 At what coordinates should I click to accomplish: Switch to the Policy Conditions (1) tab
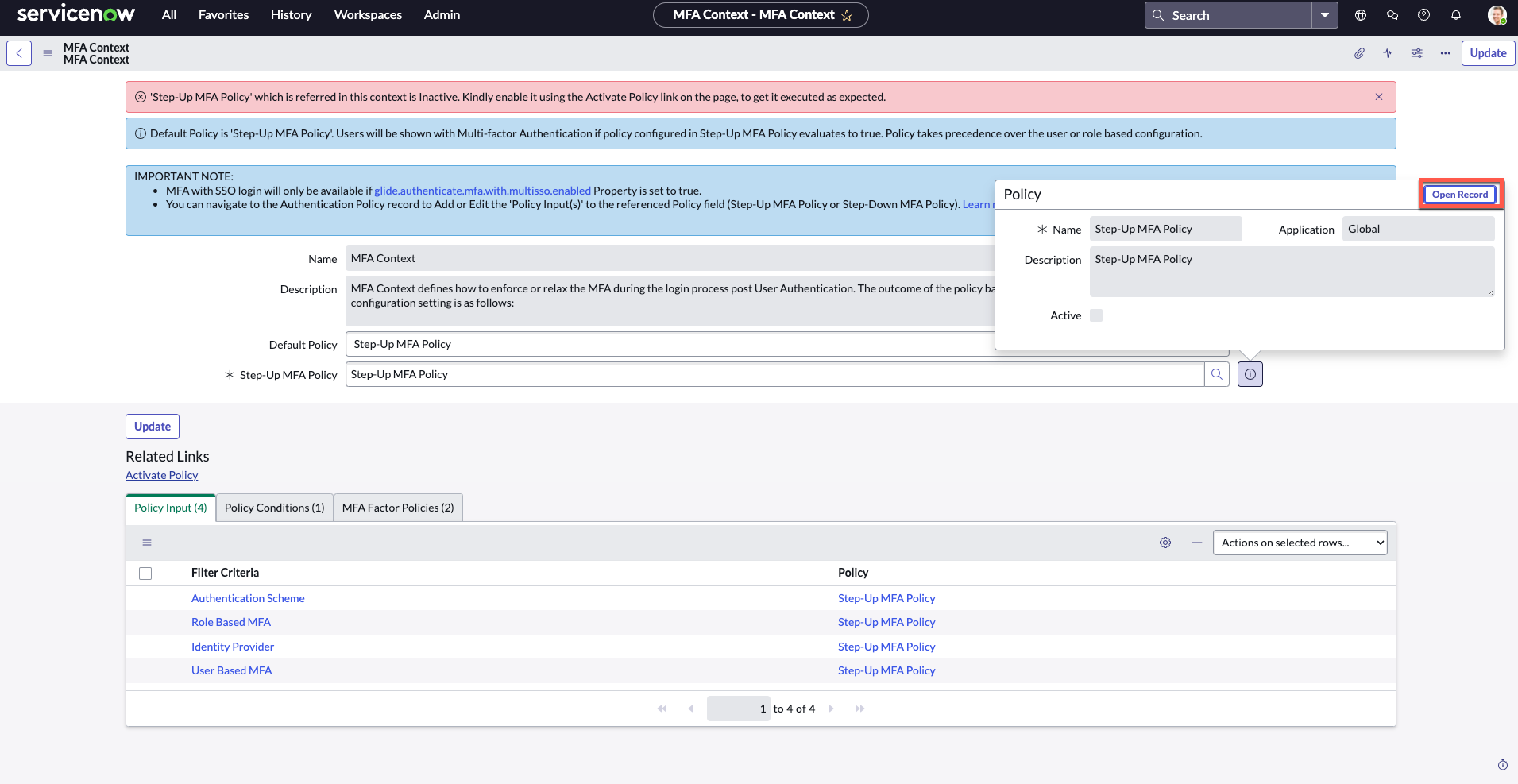(x=275, y=508)
